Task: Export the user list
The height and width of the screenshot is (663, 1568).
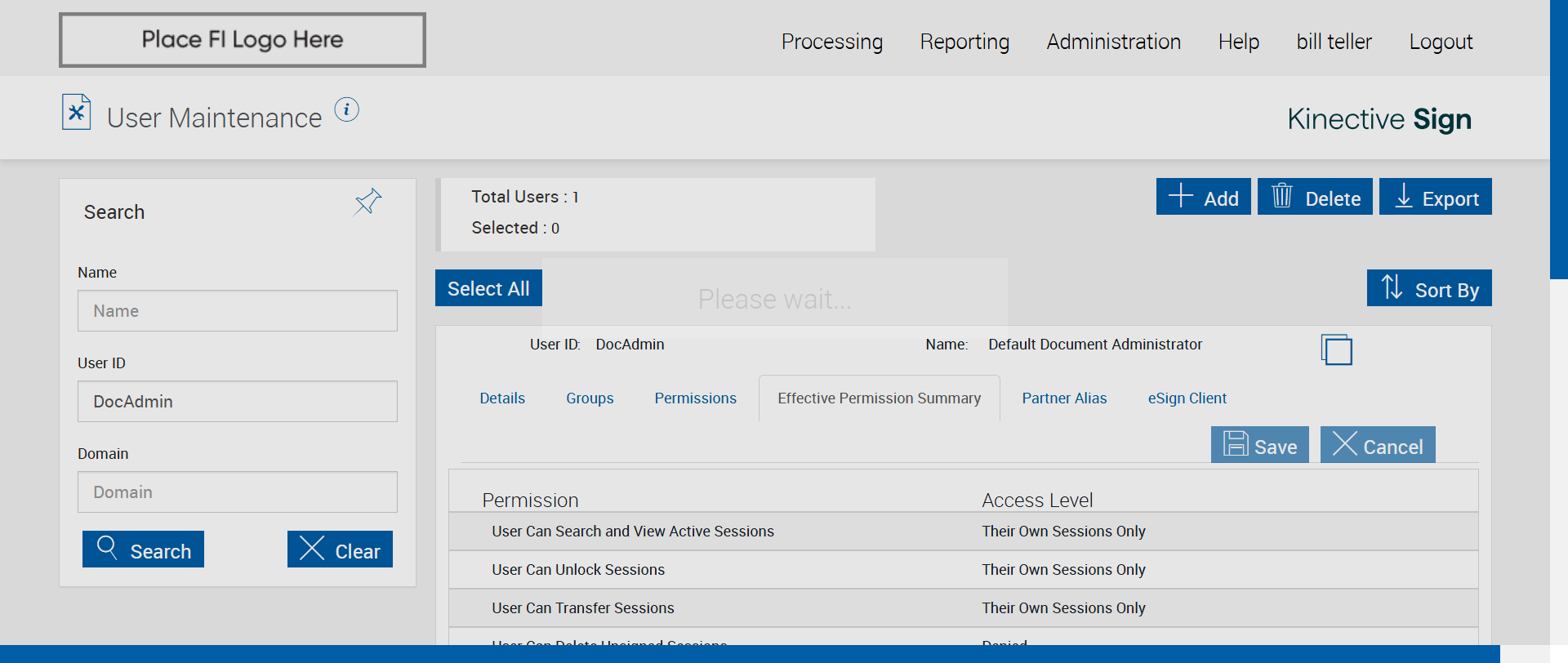Action: click(x=1435, y=198)
